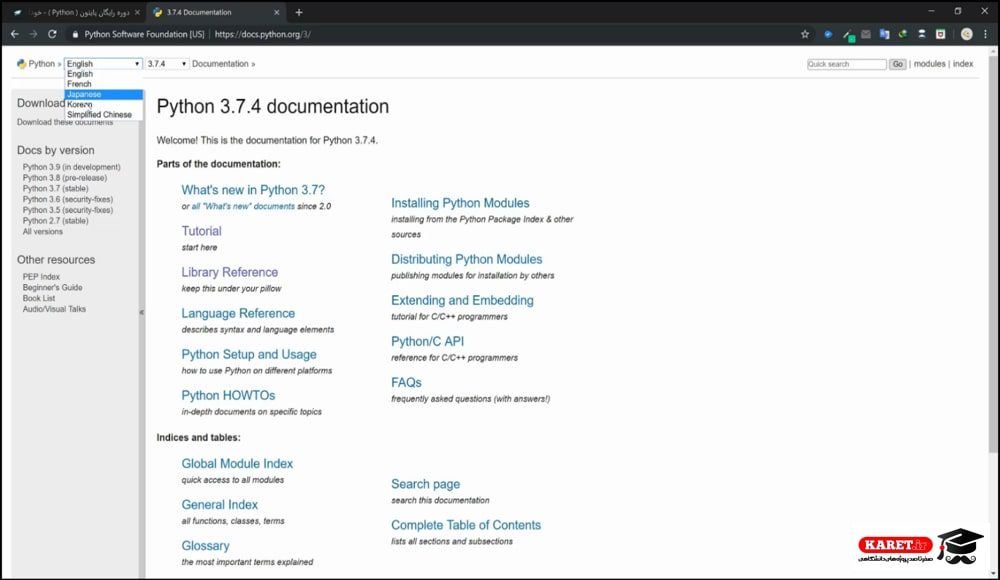Screen dimensions: 1000x580
Task: Collapse the sidebar with the arrow handle
Action: pyautogui.click(x=142, y=312)
